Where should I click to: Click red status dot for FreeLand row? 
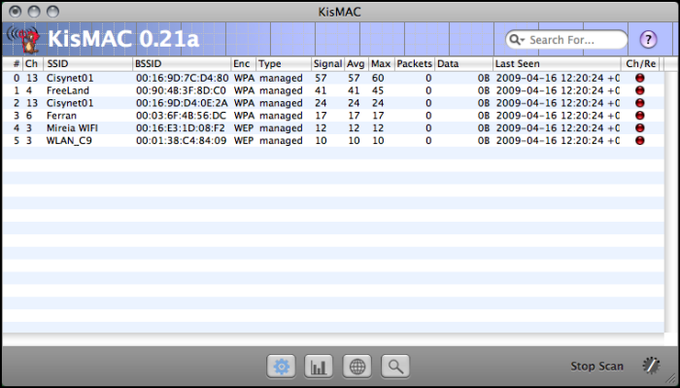[640, 91]
